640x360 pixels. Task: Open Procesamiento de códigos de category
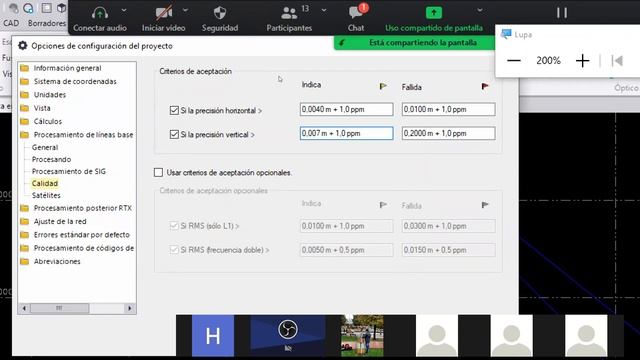click(x=84, y=248)
